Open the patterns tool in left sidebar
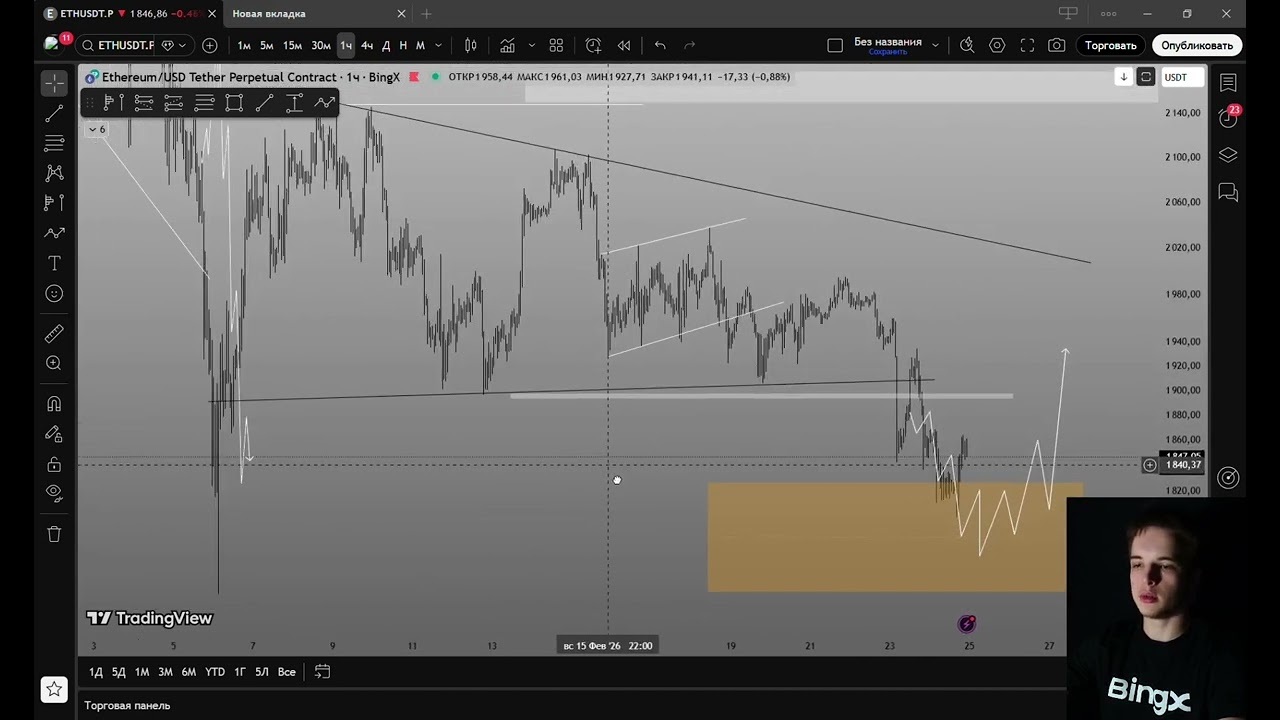This screenshot has height=720, width=1280. tap(54, 173)
